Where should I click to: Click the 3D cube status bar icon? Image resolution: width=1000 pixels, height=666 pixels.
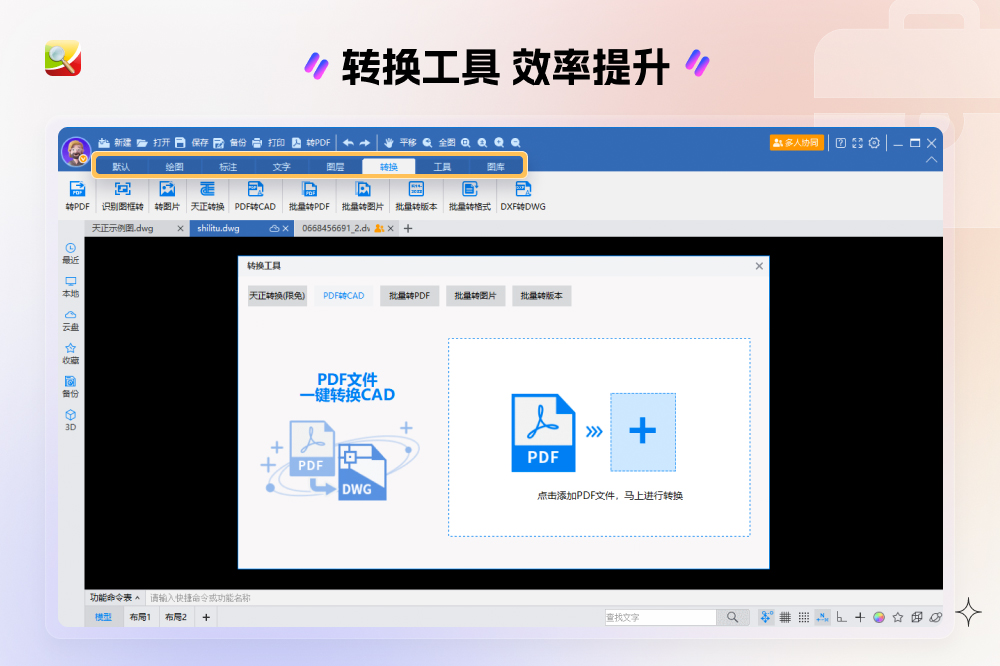coord(916,617)
